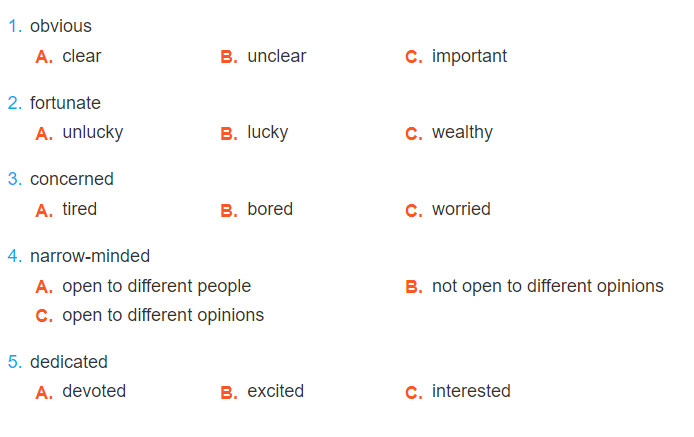Click the question word 'concerned'
Screen dimensions: 694x437
click(72, 179)
